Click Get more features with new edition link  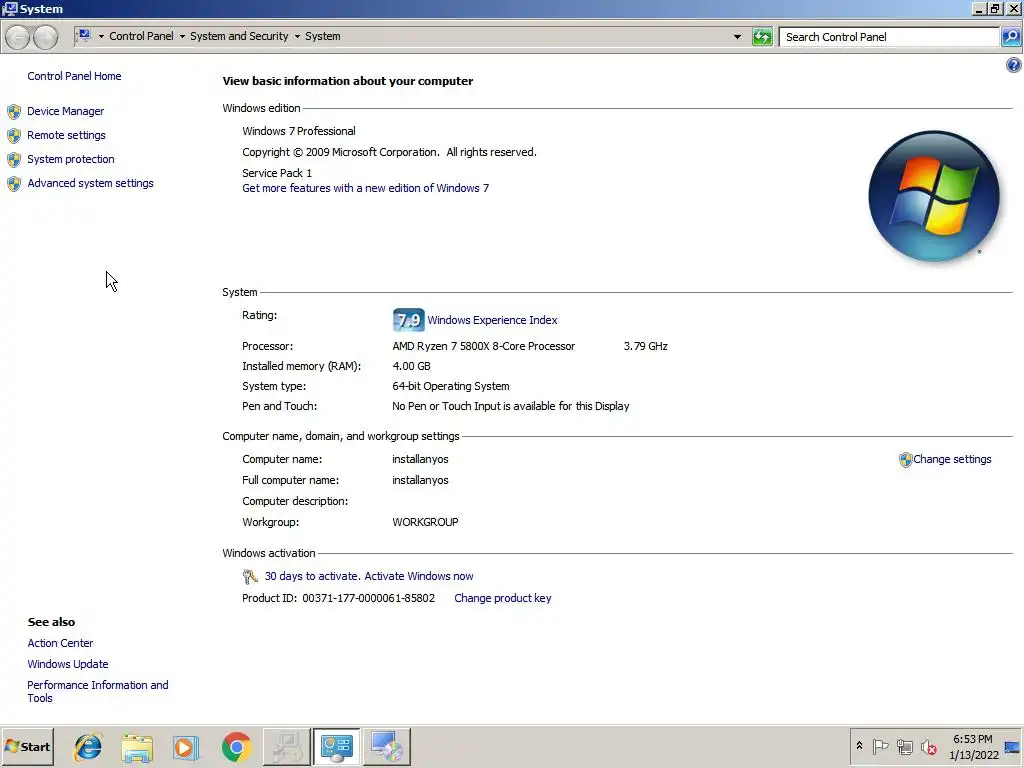(x=366, y=188)
